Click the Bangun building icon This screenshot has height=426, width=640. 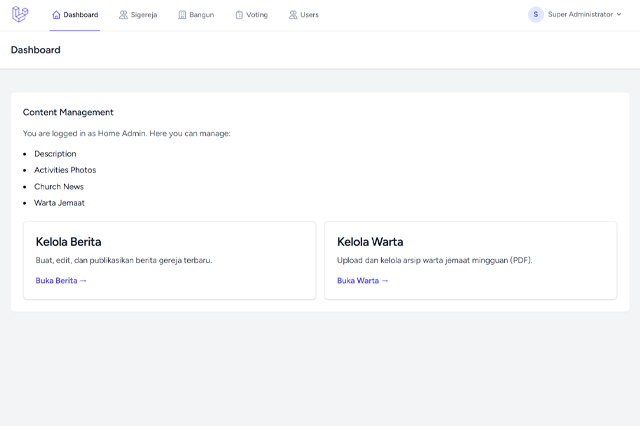tap(182, 15)
